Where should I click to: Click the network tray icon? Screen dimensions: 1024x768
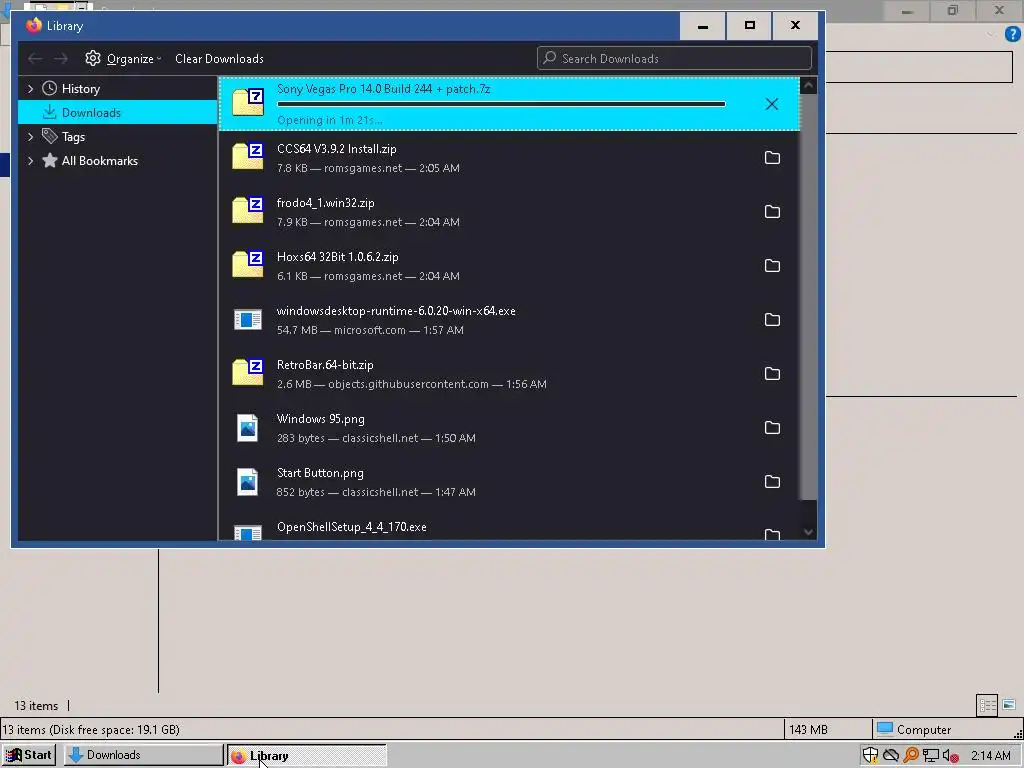[931, 756]
